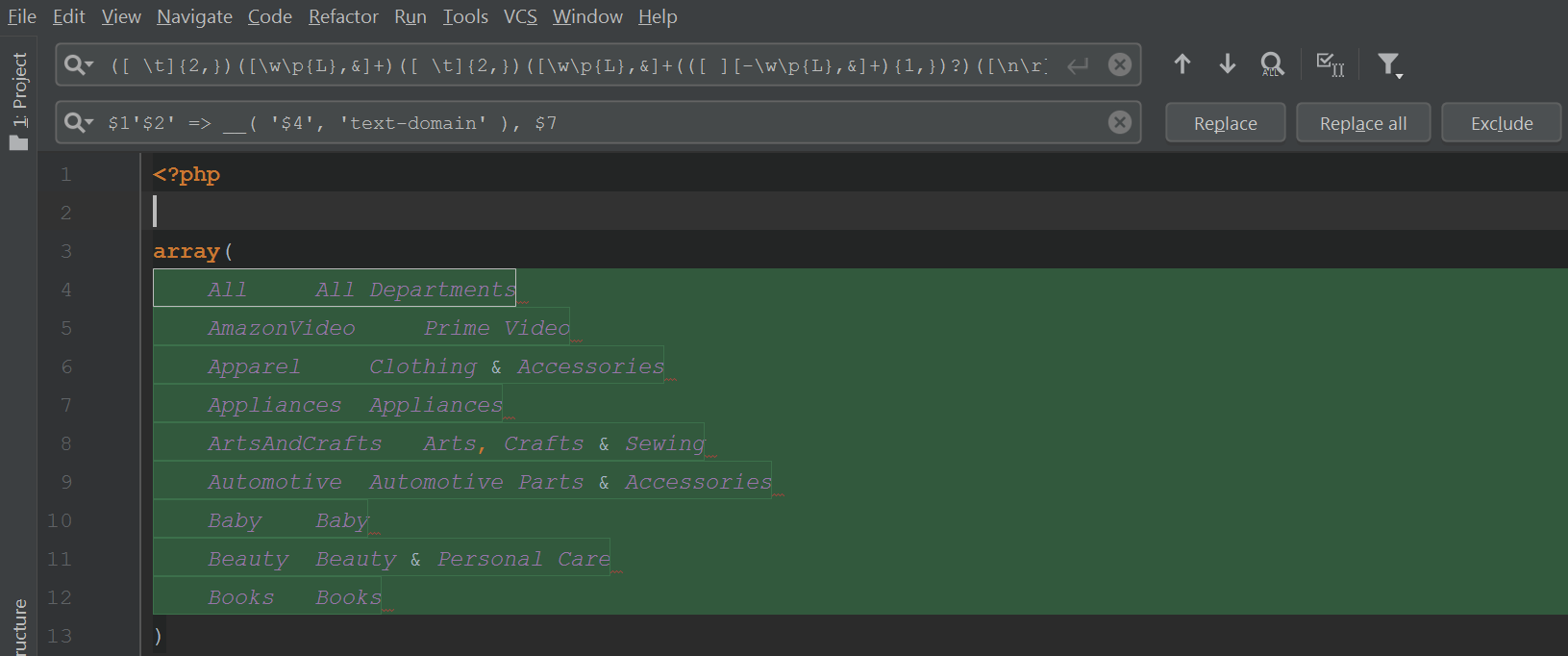Go to previous search occurrence arrow
Viewport: 1568px width, 656px height.
(x=1182, y=64)
